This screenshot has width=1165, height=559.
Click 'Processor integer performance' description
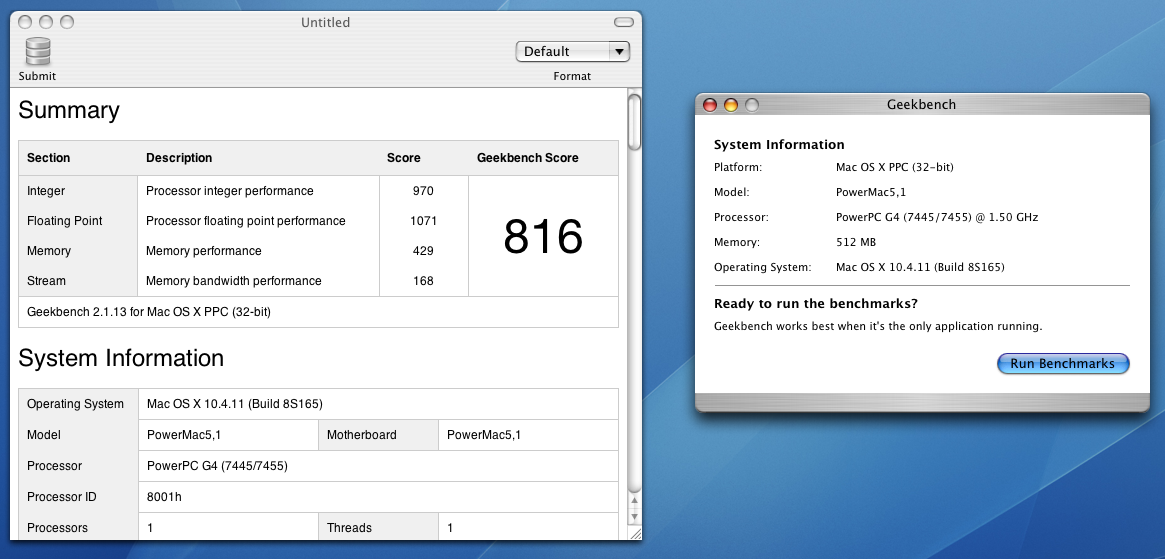tap(230, 191)
